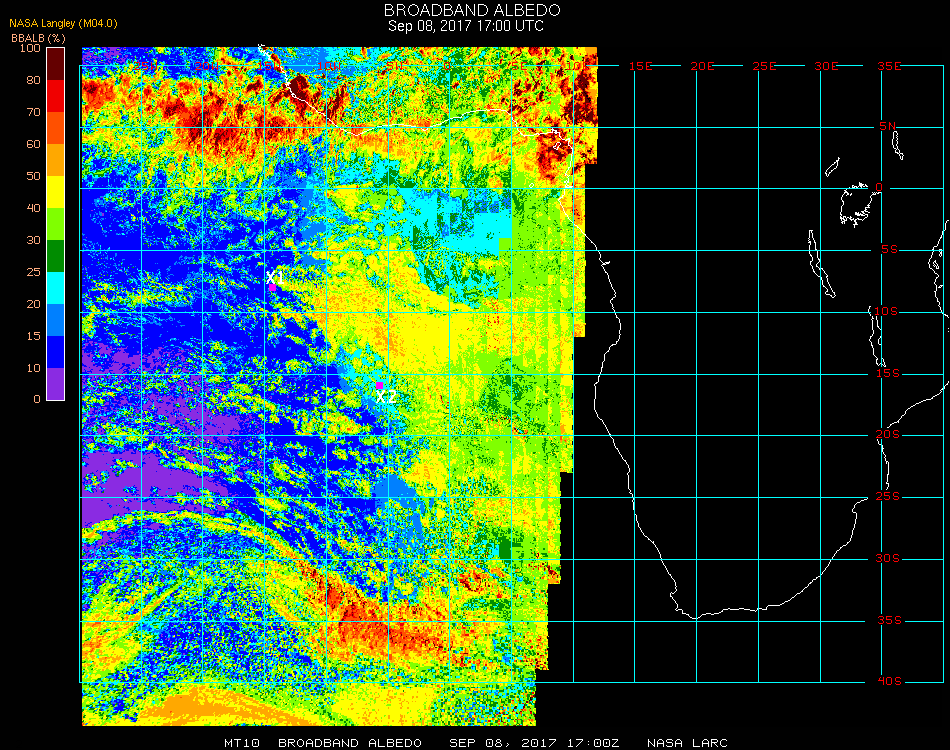Image resolution: width=950 pixels, height=750 pixels.
Task: Click the 10W longitude label on the map
Action: coord(329,66)
